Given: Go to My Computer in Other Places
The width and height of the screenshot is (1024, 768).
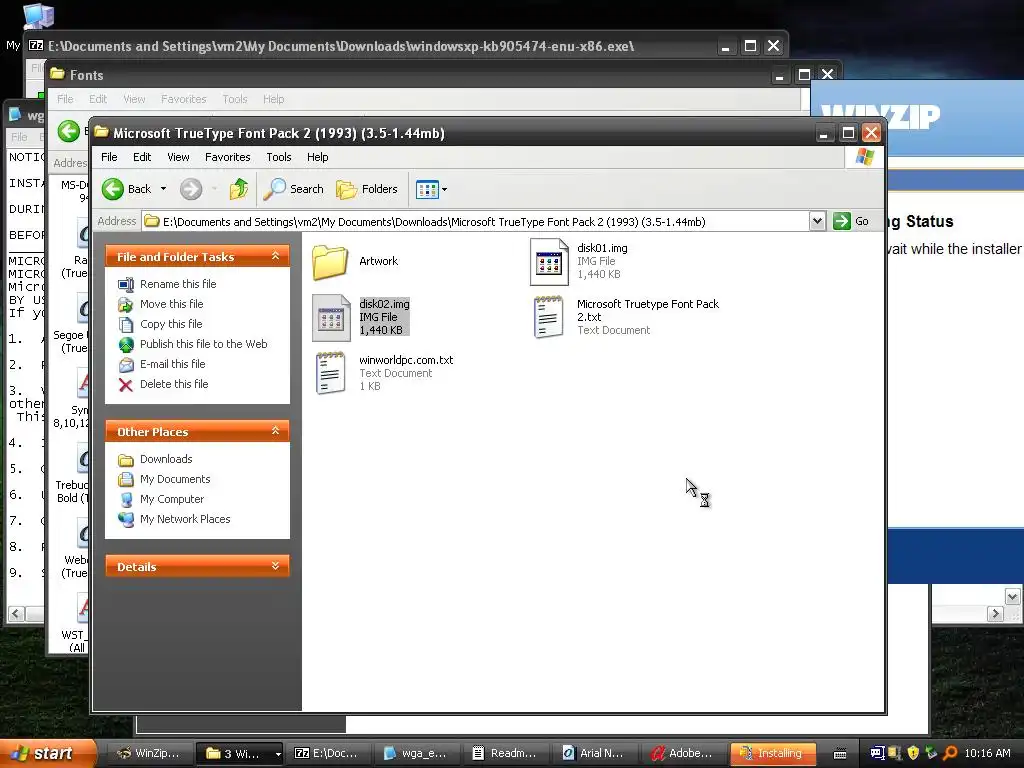Looking at the screenshot, I should (172, 499).
